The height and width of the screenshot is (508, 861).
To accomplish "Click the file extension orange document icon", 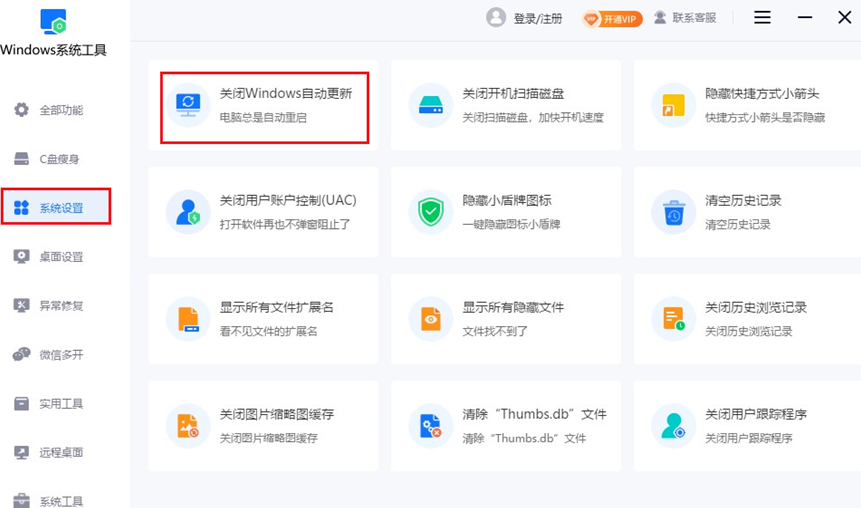I will 188,319.
